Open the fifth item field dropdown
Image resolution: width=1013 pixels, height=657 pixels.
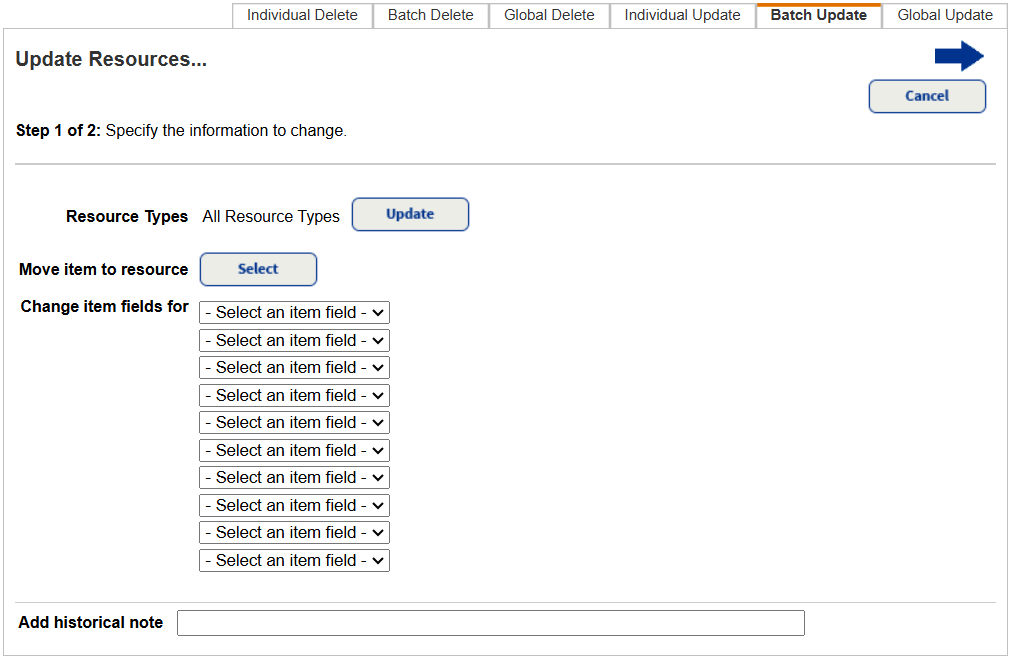point(294,422)
